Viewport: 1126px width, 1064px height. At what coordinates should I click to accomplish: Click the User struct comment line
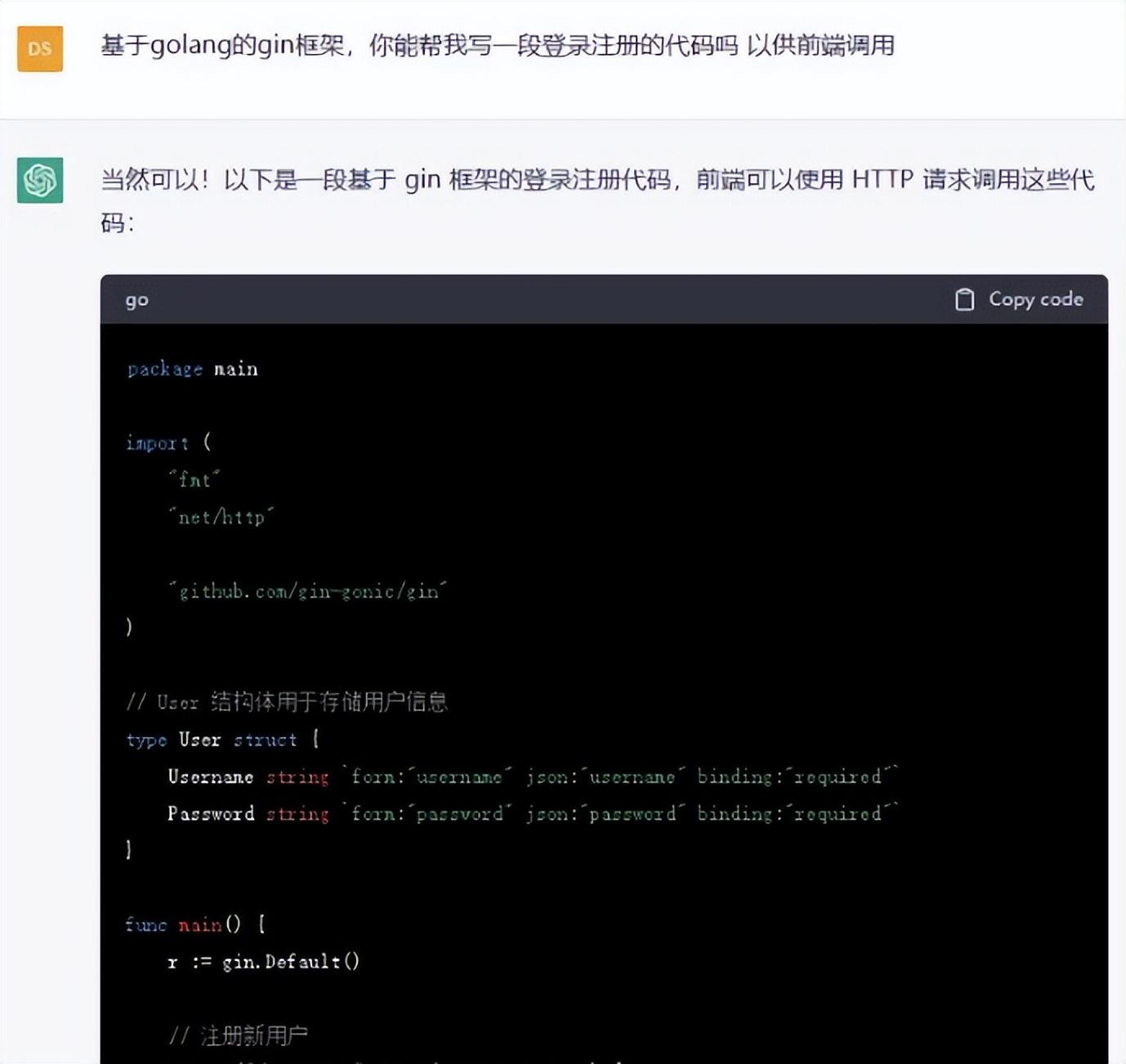[x=287, y=702]
